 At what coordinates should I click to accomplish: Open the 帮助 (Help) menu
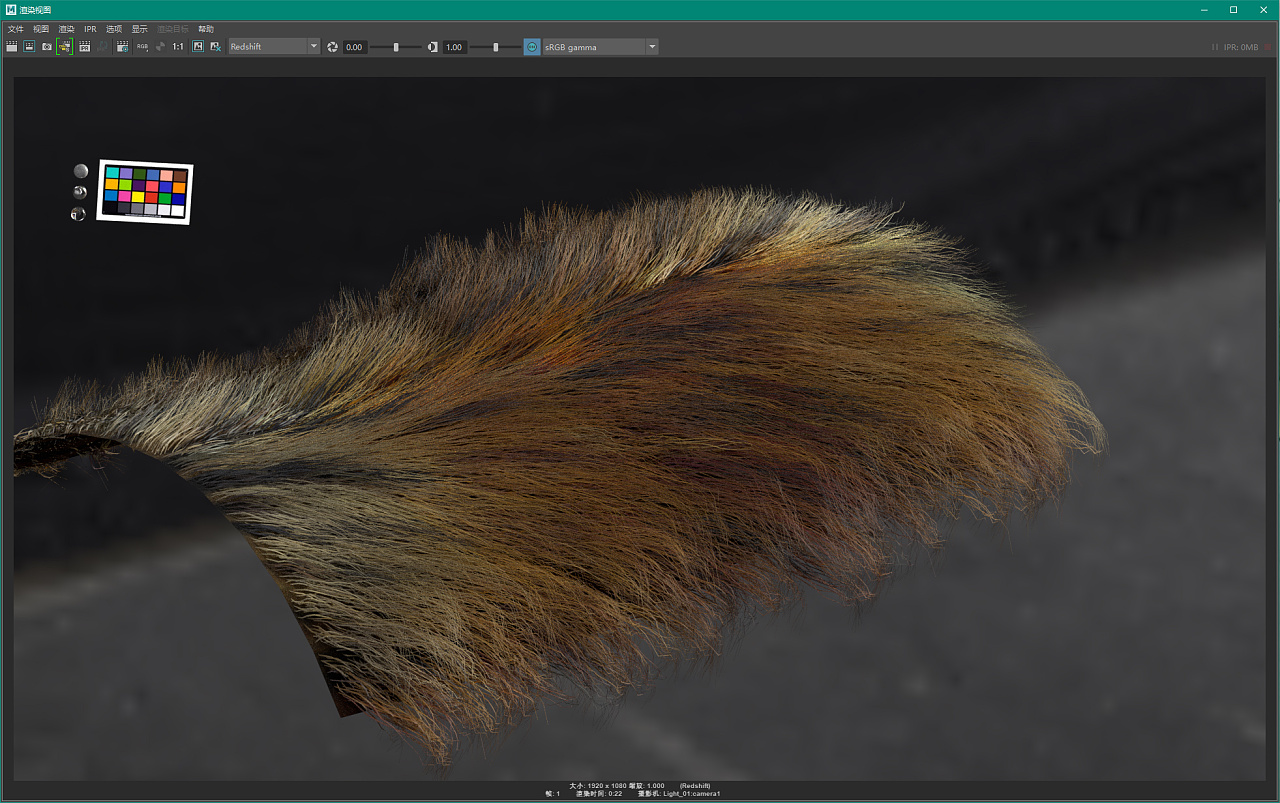(x=205, y=29)
